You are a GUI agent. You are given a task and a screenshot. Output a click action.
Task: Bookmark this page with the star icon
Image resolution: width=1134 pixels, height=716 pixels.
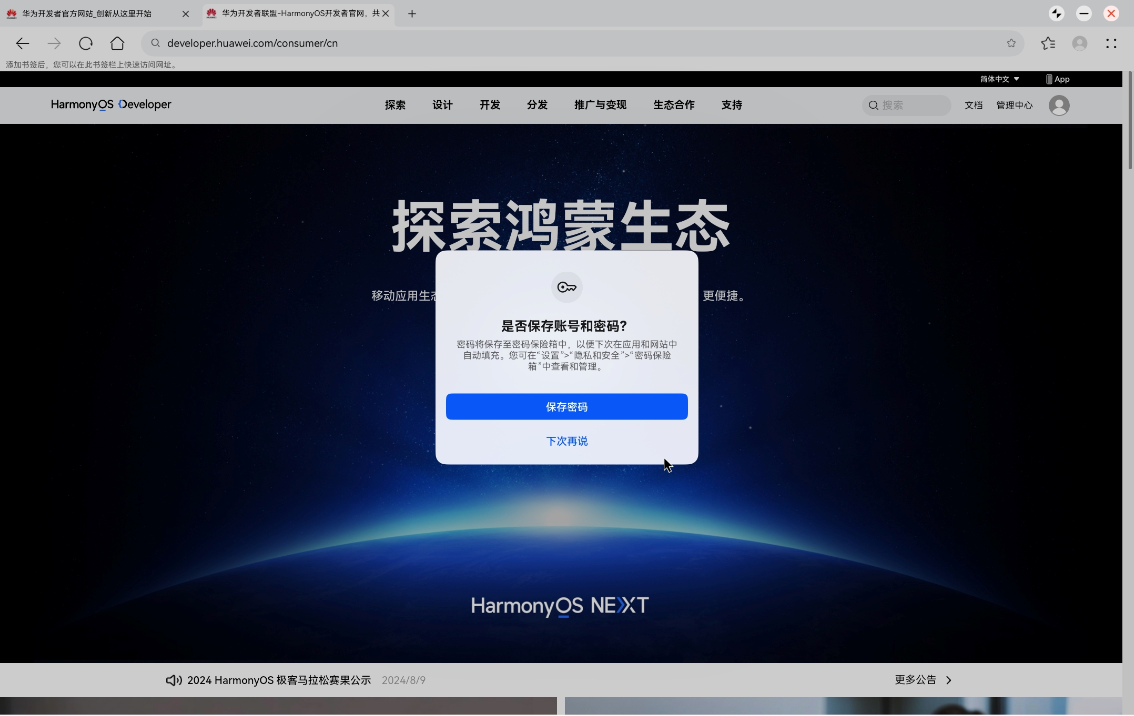tap(1011, 43)
